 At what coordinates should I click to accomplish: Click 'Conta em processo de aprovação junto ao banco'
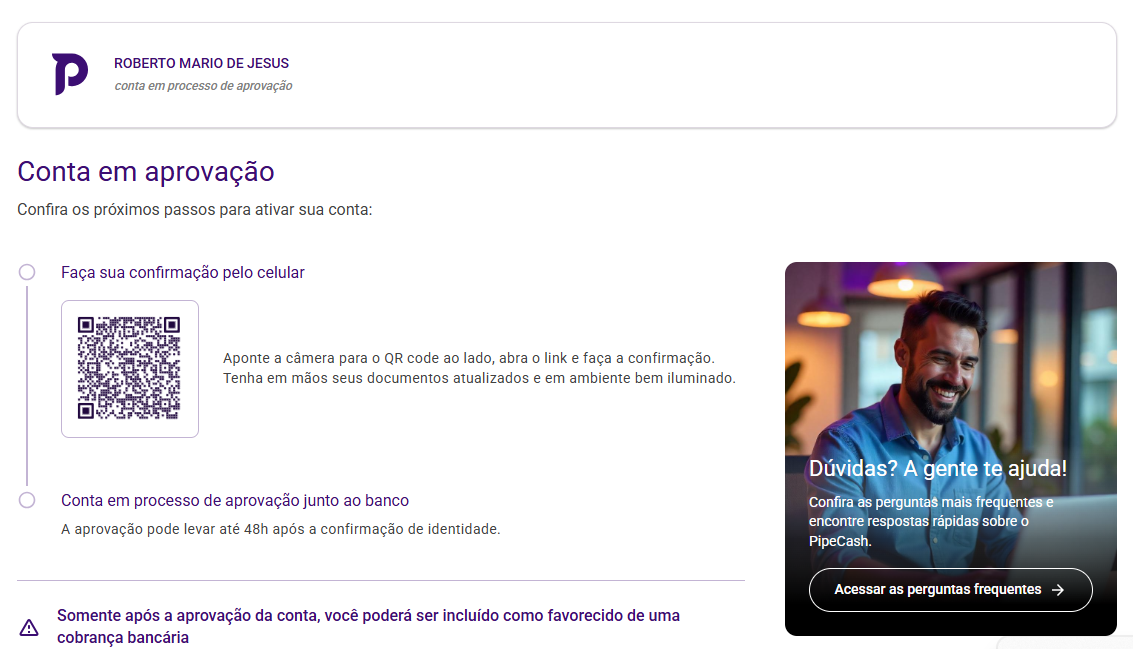coord(235,500)
